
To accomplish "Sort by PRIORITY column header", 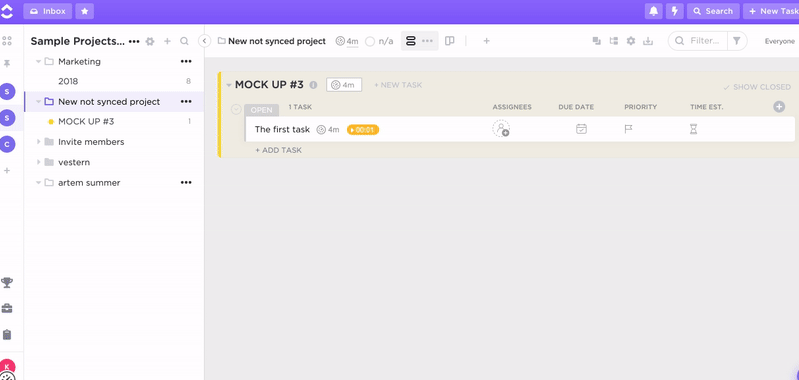I will point(641,107).
